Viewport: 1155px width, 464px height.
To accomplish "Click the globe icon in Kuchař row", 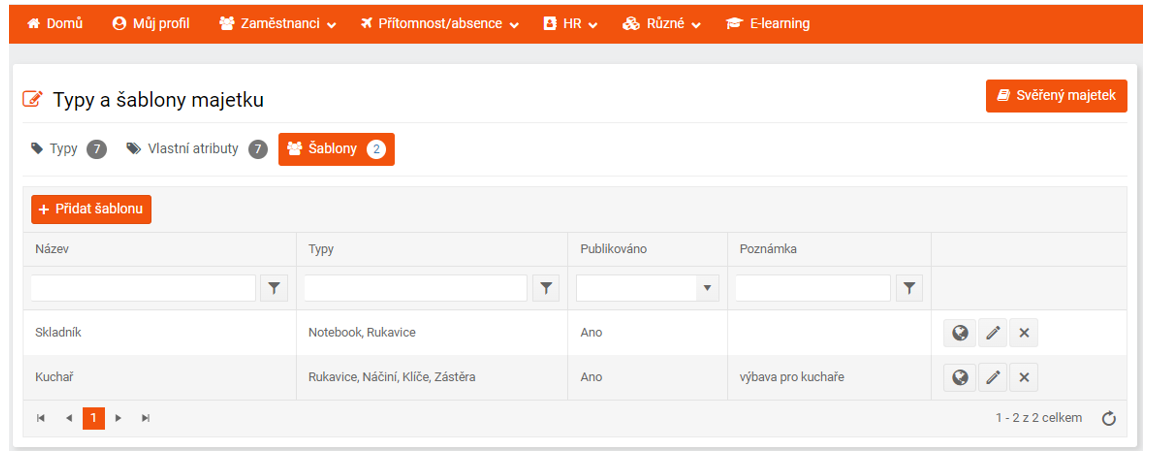I will (x=960, y=378).
